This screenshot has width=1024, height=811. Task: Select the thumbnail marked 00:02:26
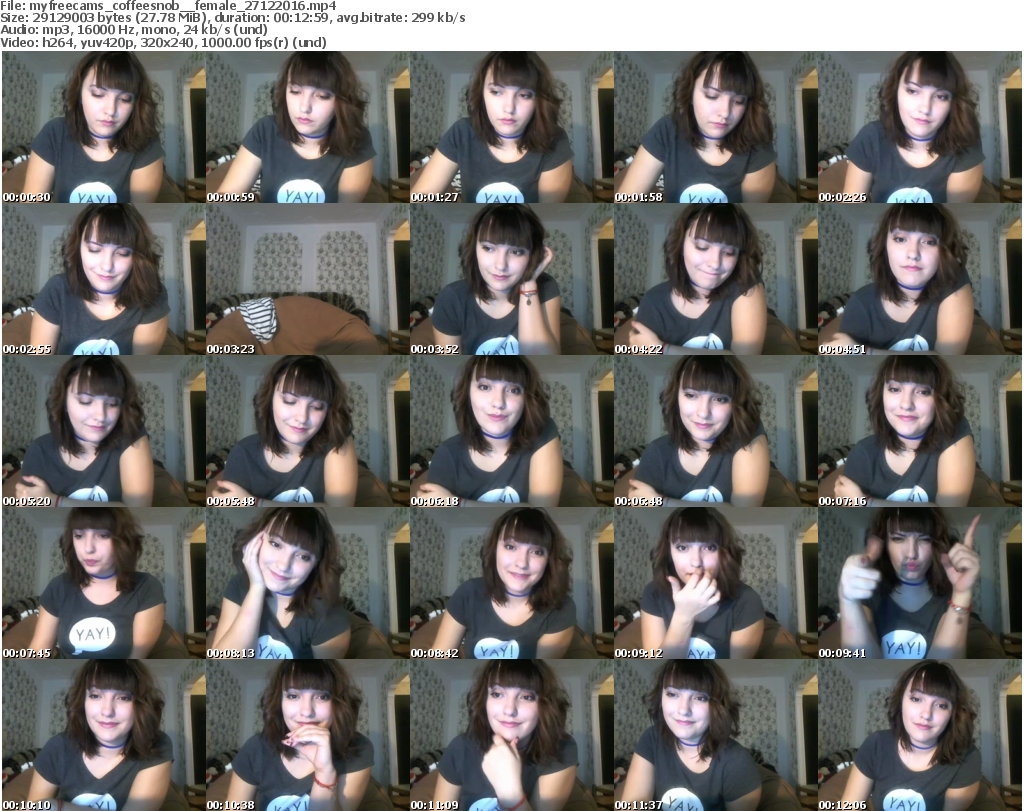[919, 128]
